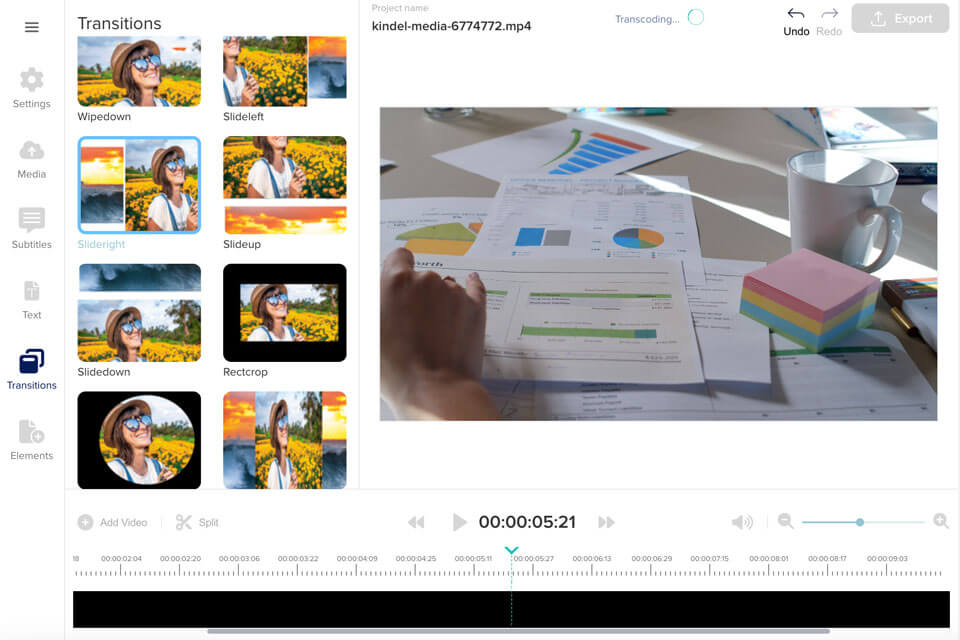Click timeline ruler mark 00:00:07:15
This screenshot has height=640, width=960.
(x=710, y=559)
